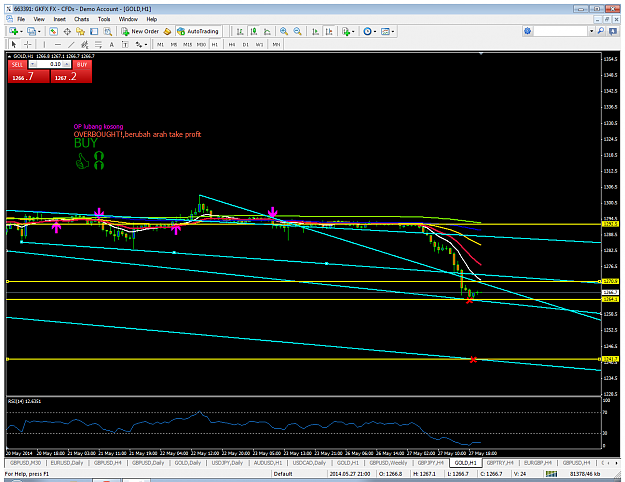This screenshot has height=482, width=625.
Task: Click the New Order button
Action: (x=141, y=31)
